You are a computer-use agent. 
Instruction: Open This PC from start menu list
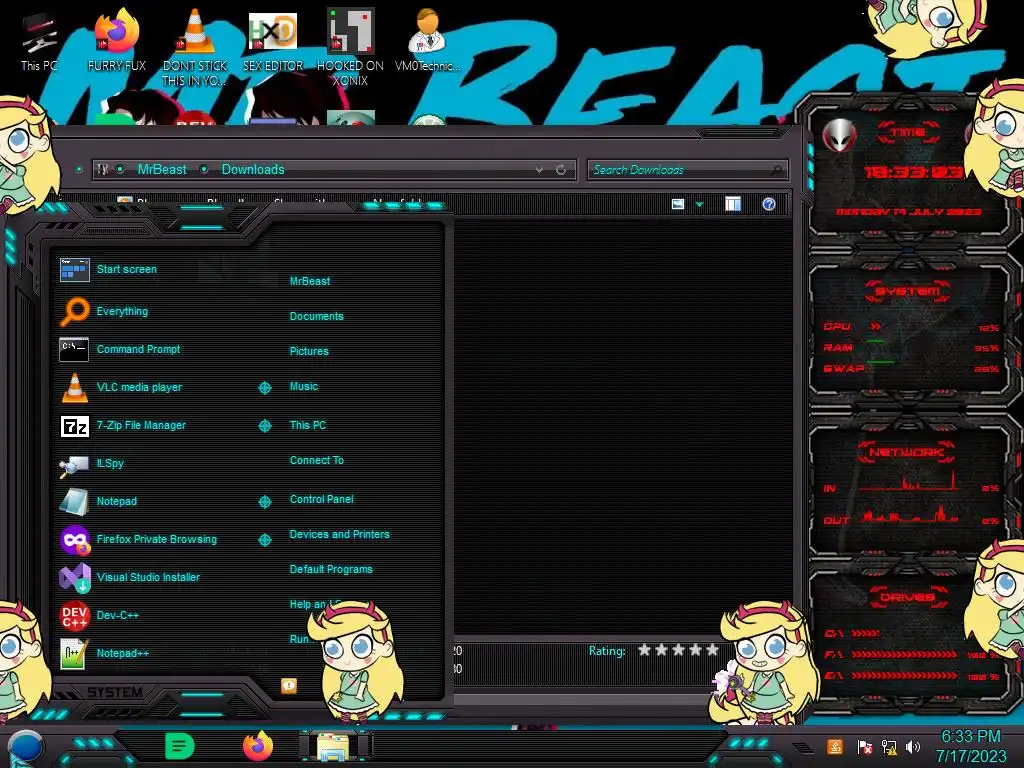coord(308,425)
